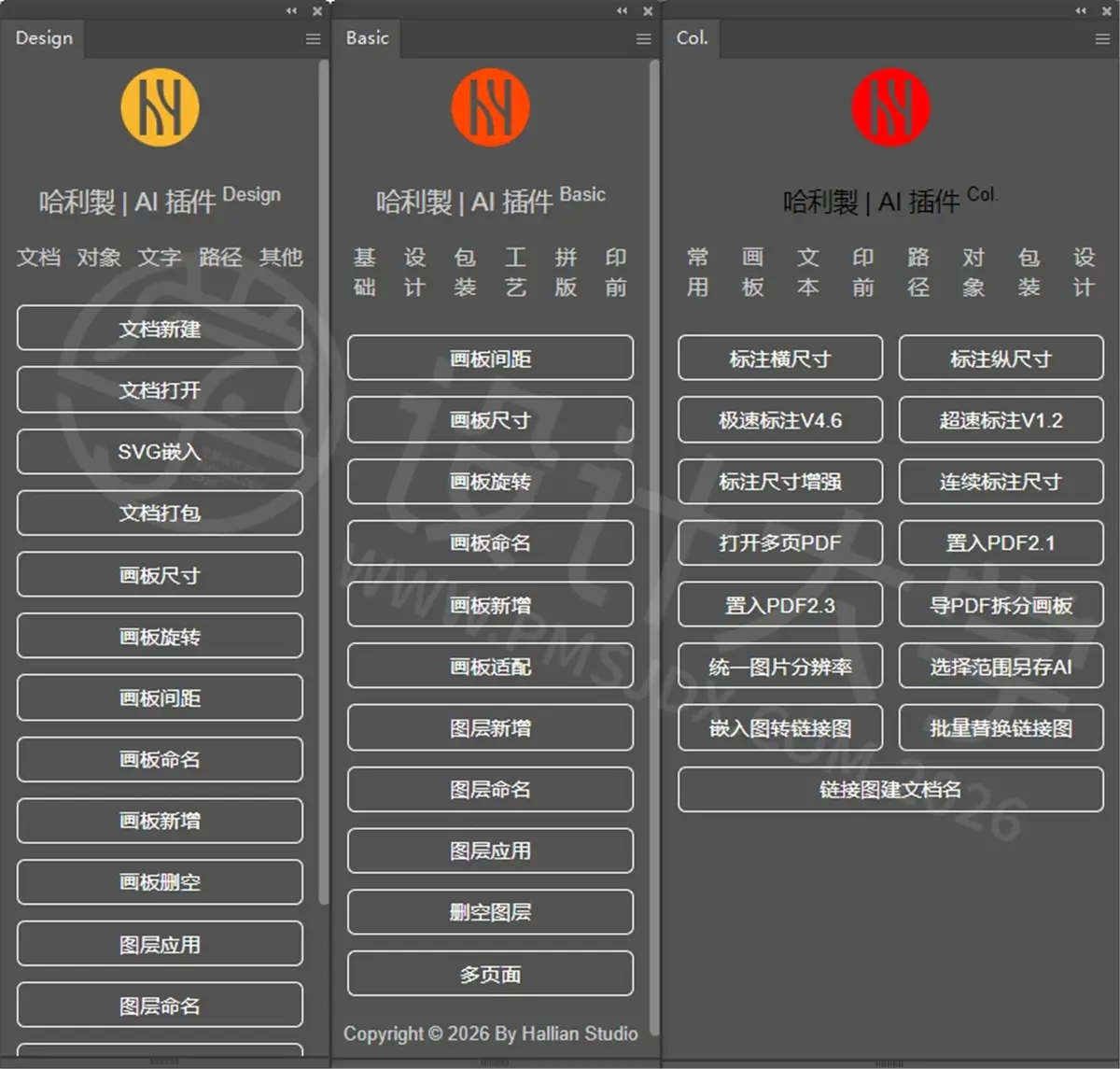Click the orange logo in Basic panel

(490, 107)
